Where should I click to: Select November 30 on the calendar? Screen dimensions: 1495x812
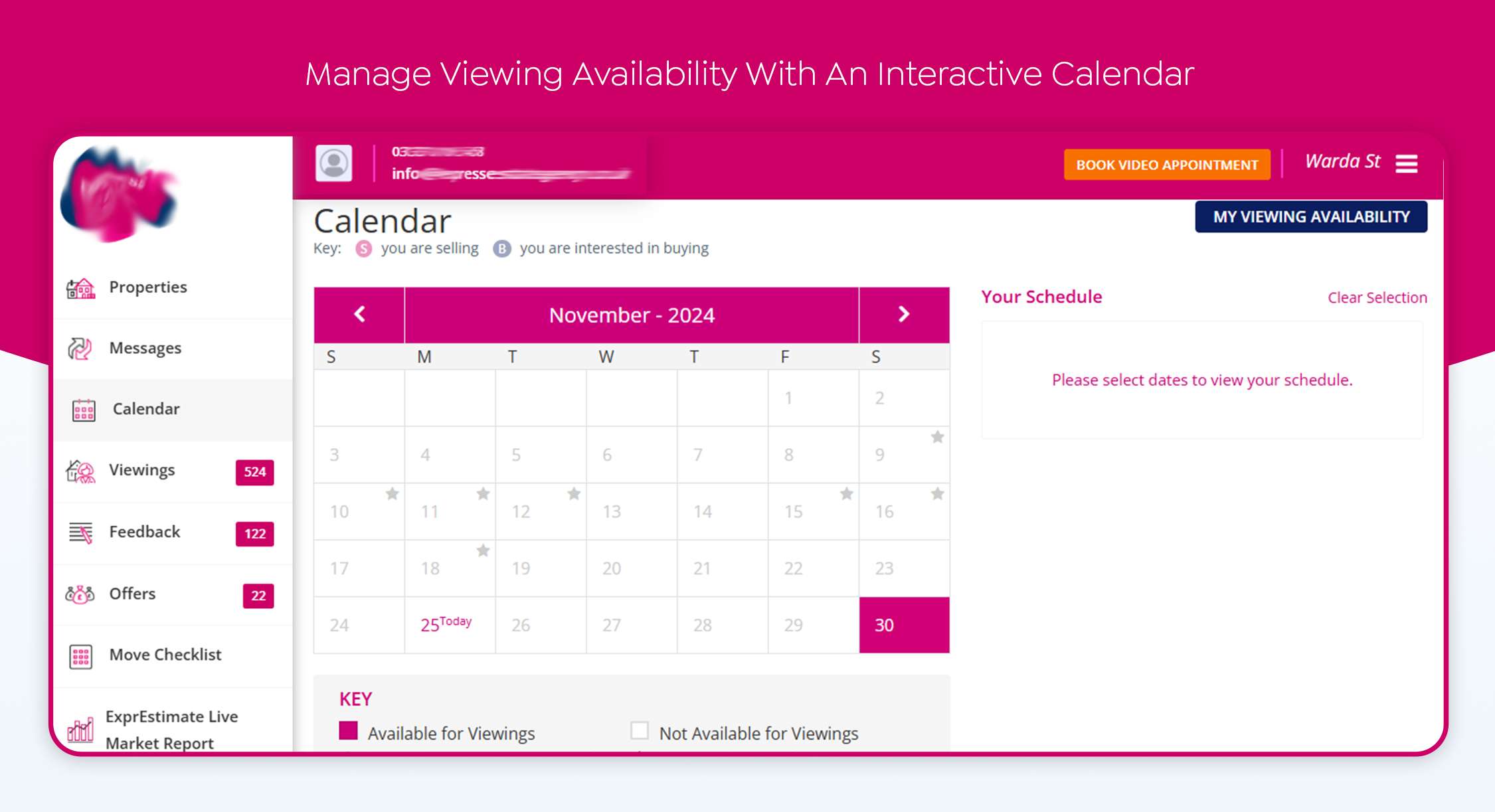pyautogui.click(x=903, y=625)
